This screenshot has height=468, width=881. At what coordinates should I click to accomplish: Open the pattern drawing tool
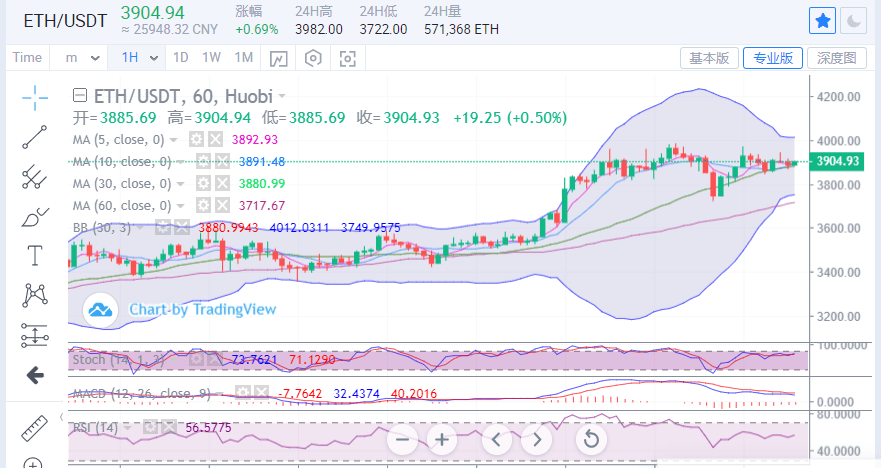click(35, 295)
